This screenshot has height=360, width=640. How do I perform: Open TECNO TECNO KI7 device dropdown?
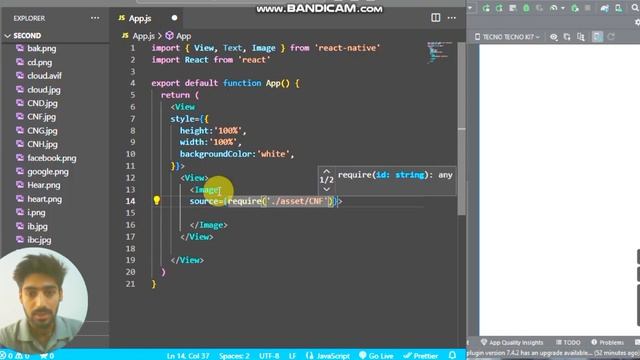pyautogui.click(x=507, y=37)
